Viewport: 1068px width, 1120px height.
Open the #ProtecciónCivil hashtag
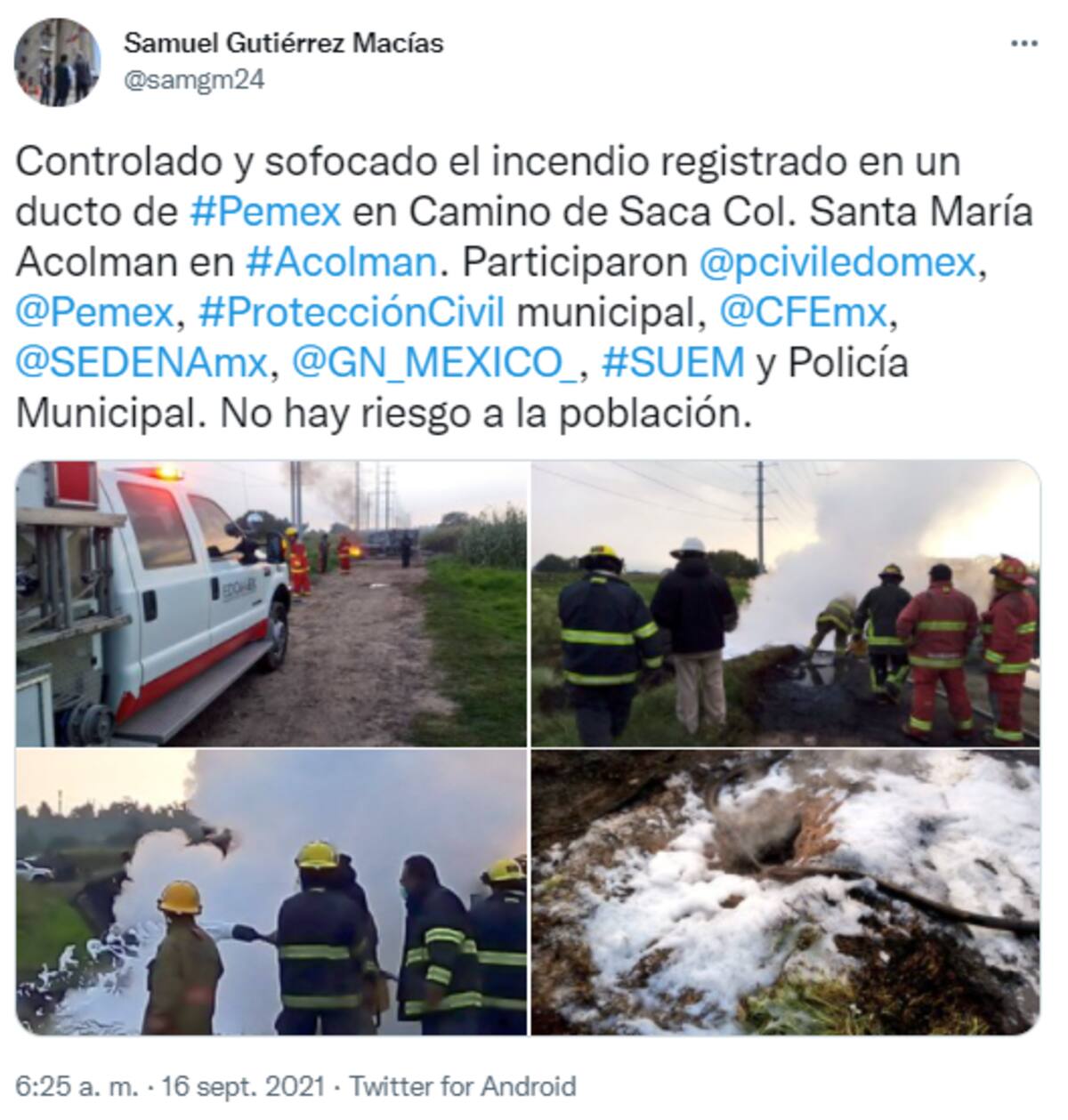352,312
